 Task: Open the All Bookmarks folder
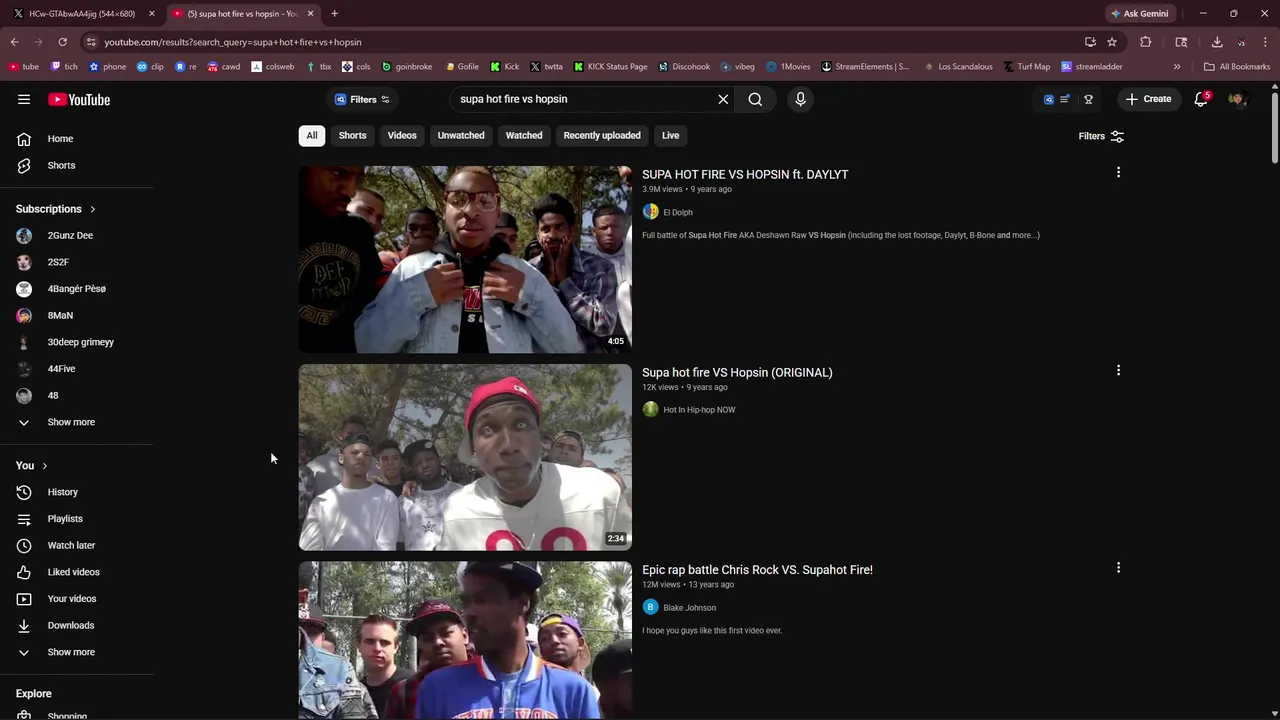1237,67
